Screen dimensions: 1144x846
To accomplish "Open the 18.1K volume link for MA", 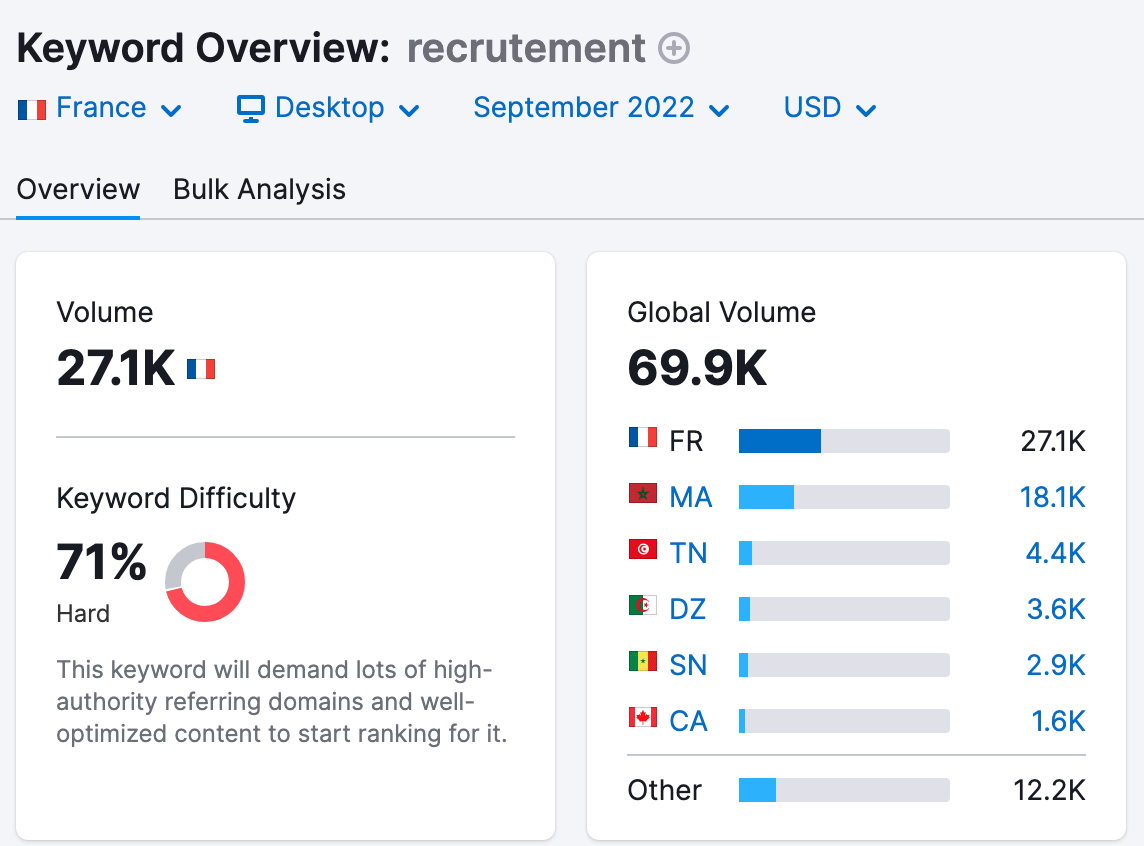I will pyautogui.click(x=1054, y=496).
